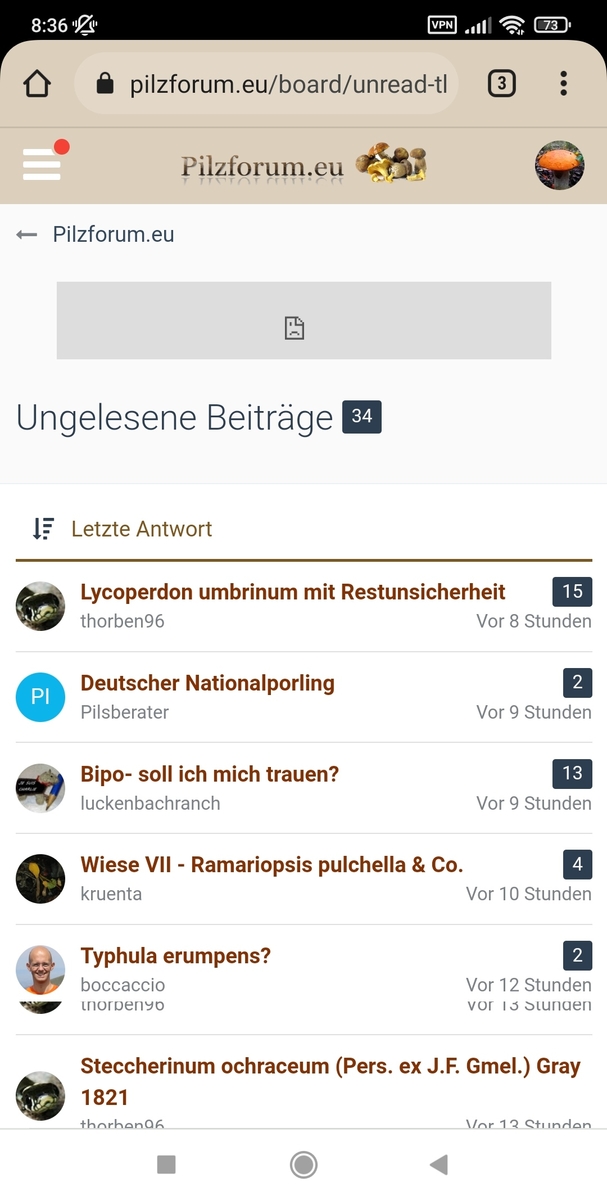Open the hamburger navigation menu

[42, 164]
